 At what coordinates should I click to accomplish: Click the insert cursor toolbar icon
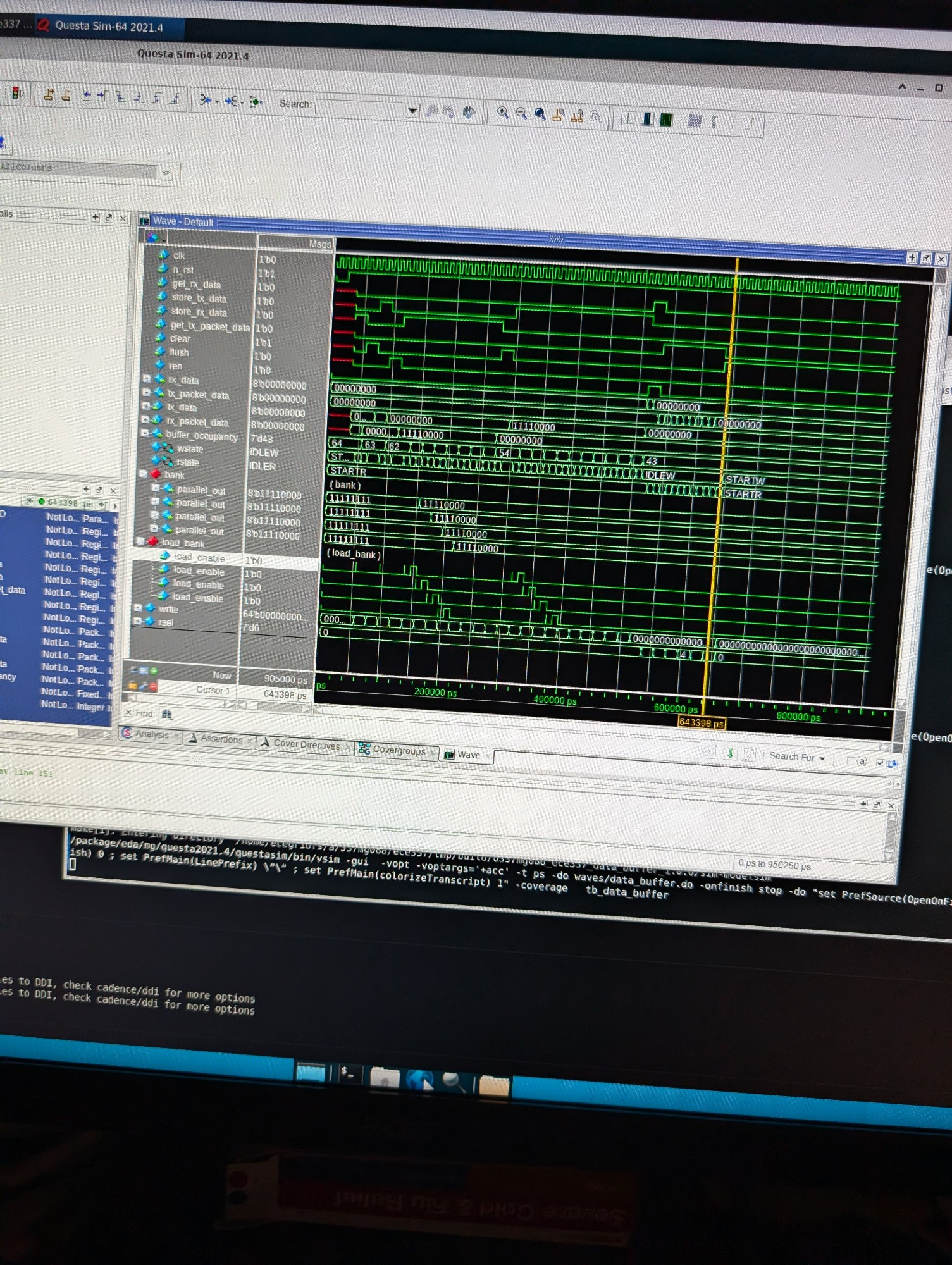point(48,96)
